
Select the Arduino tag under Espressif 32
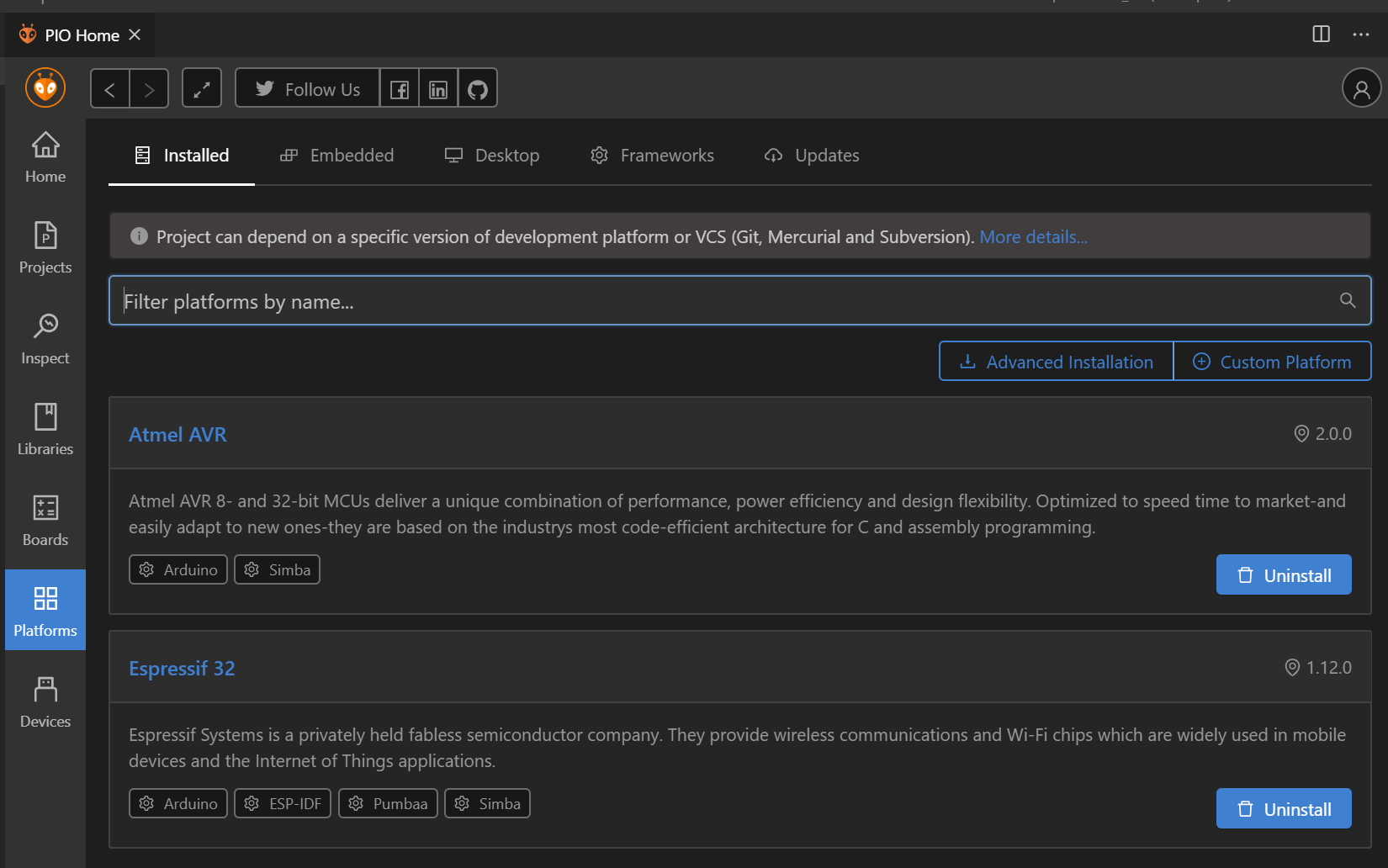pos(178,803)
